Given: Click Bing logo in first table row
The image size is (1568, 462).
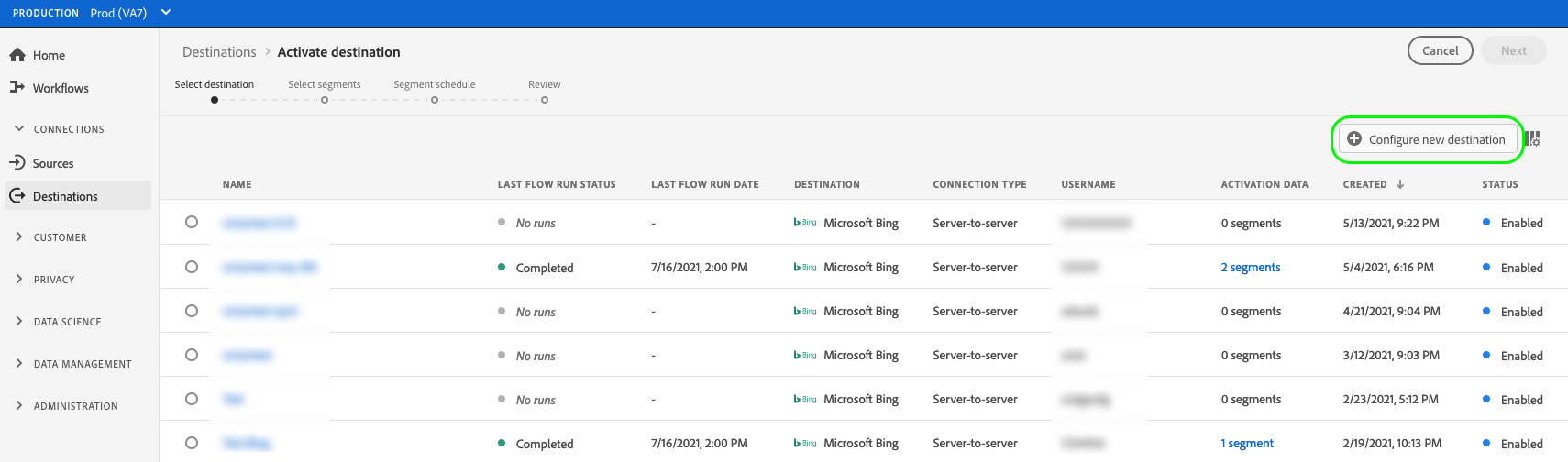Looking at the screenshot, I should (x=805, y=223).
